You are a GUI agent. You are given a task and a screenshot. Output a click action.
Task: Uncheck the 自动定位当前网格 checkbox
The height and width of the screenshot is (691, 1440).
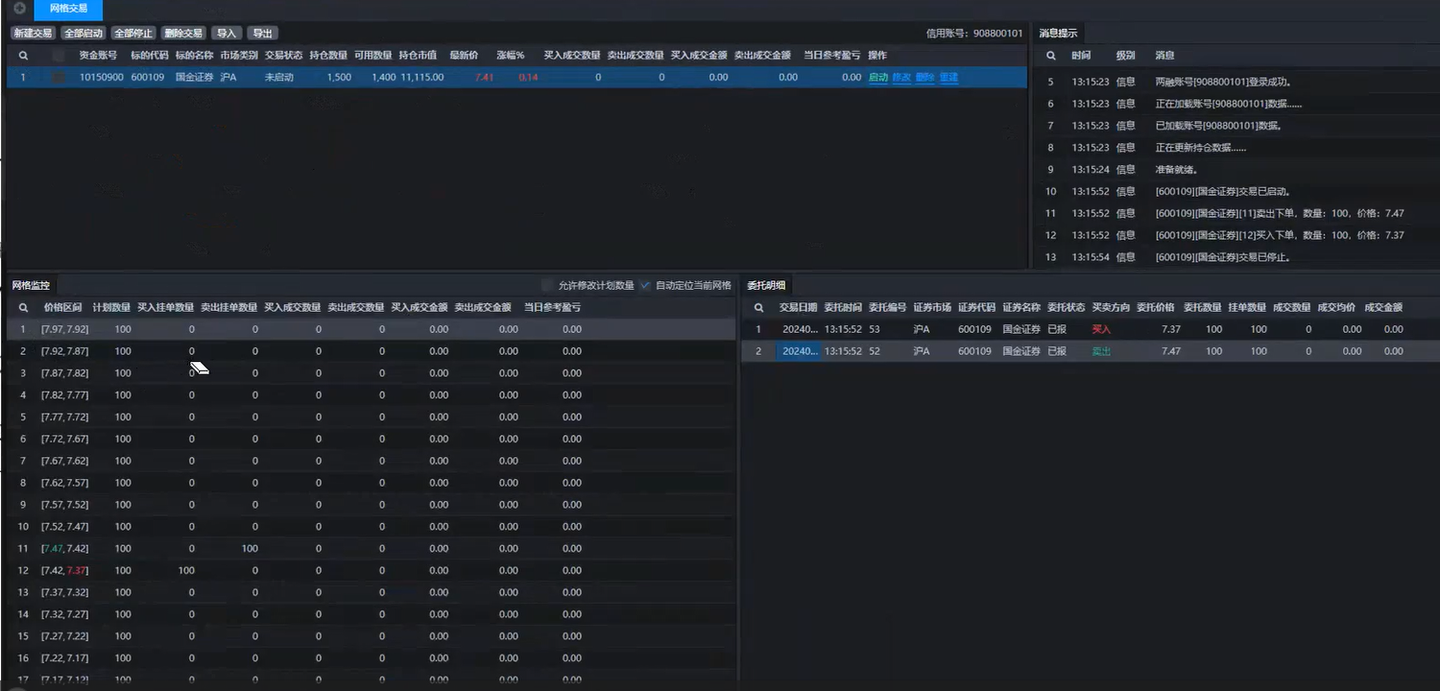tap(645, 285)
